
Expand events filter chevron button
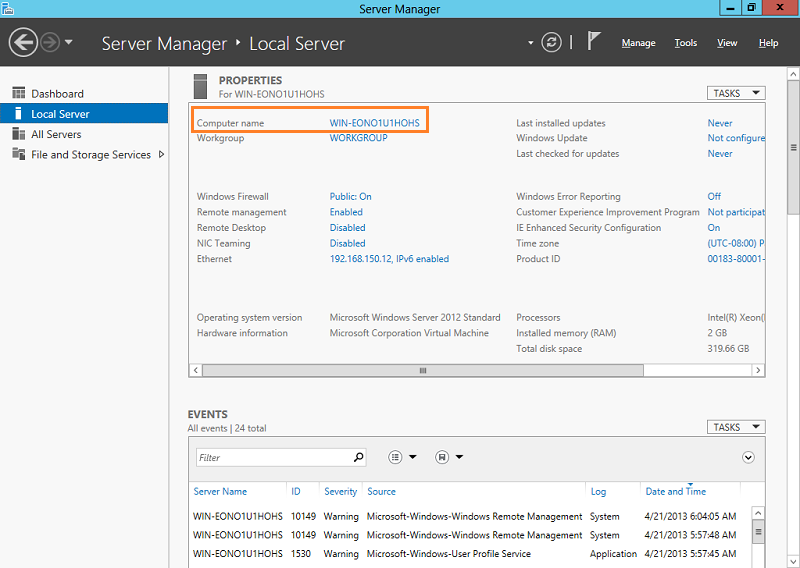coord(748,457)
